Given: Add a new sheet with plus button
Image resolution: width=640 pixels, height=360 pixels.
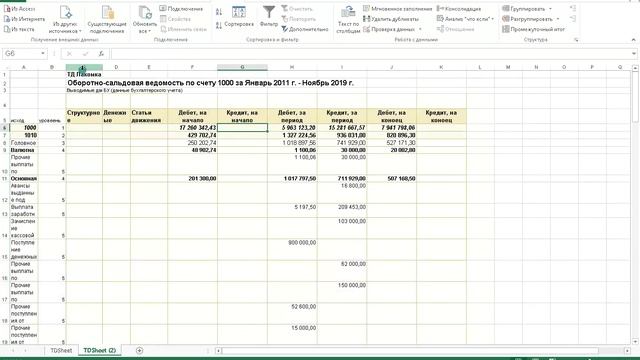Looking at the screenshot, I should (139, 350).
